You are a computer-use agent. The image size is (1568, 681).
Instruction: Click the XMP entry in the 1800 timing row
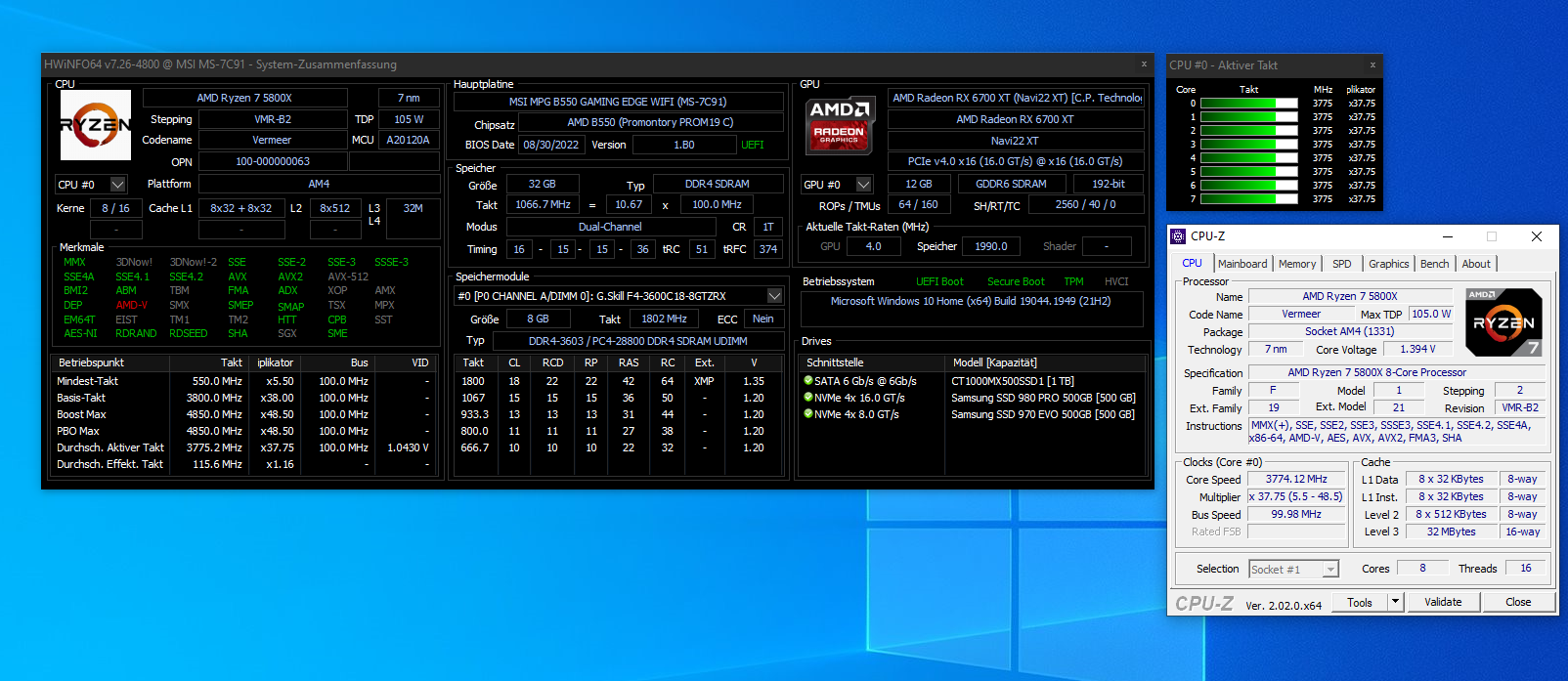[704, 381]
